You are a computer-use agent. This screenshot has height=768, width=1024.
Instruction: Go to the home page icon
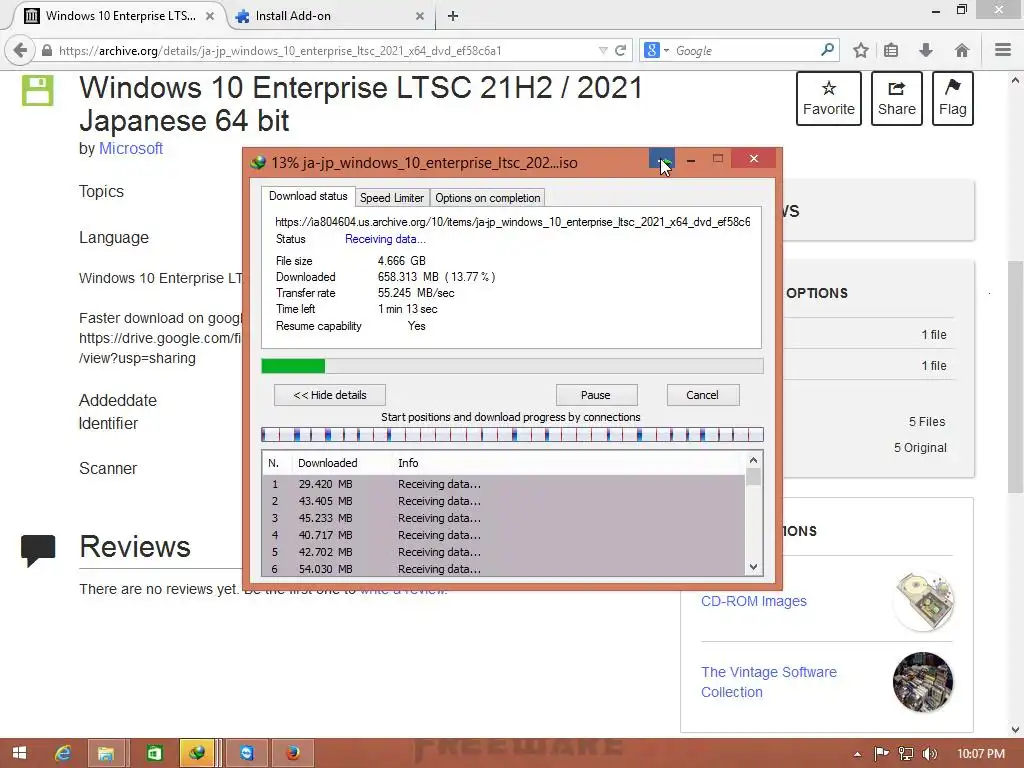click(x=961, y=50)
